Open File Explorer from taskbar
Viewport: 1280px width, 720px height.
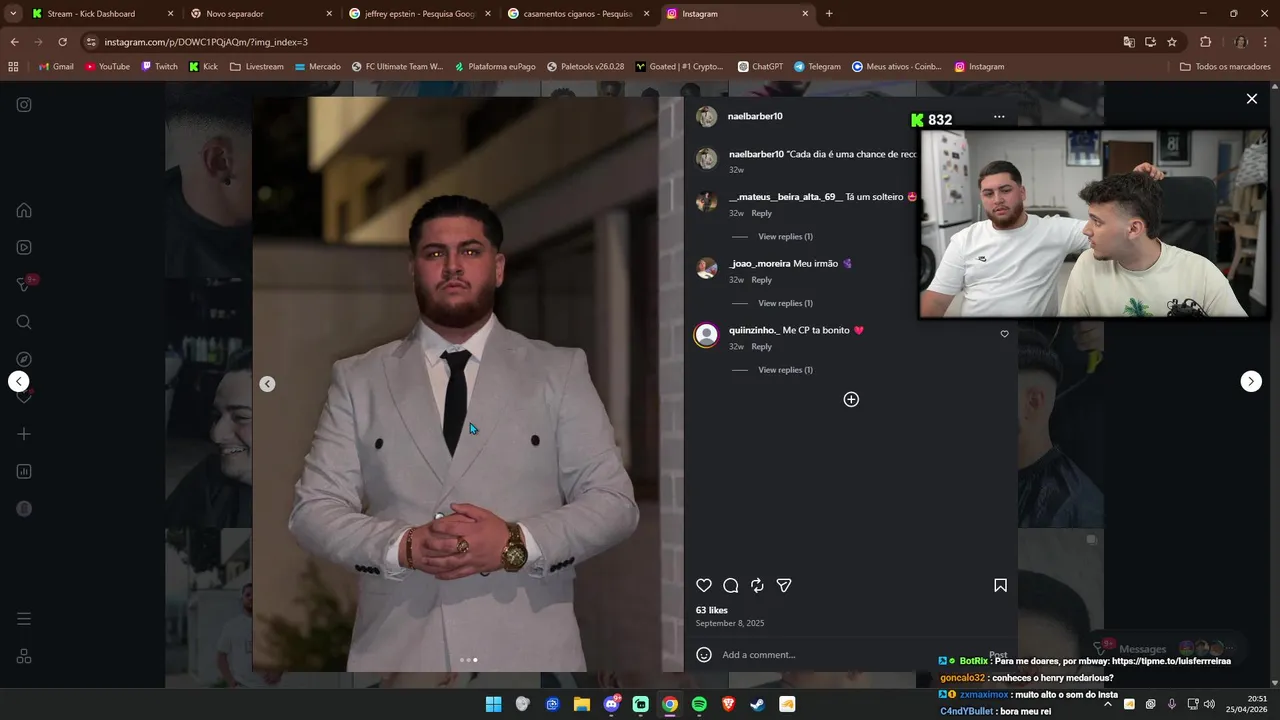click(x=581, y=704)
